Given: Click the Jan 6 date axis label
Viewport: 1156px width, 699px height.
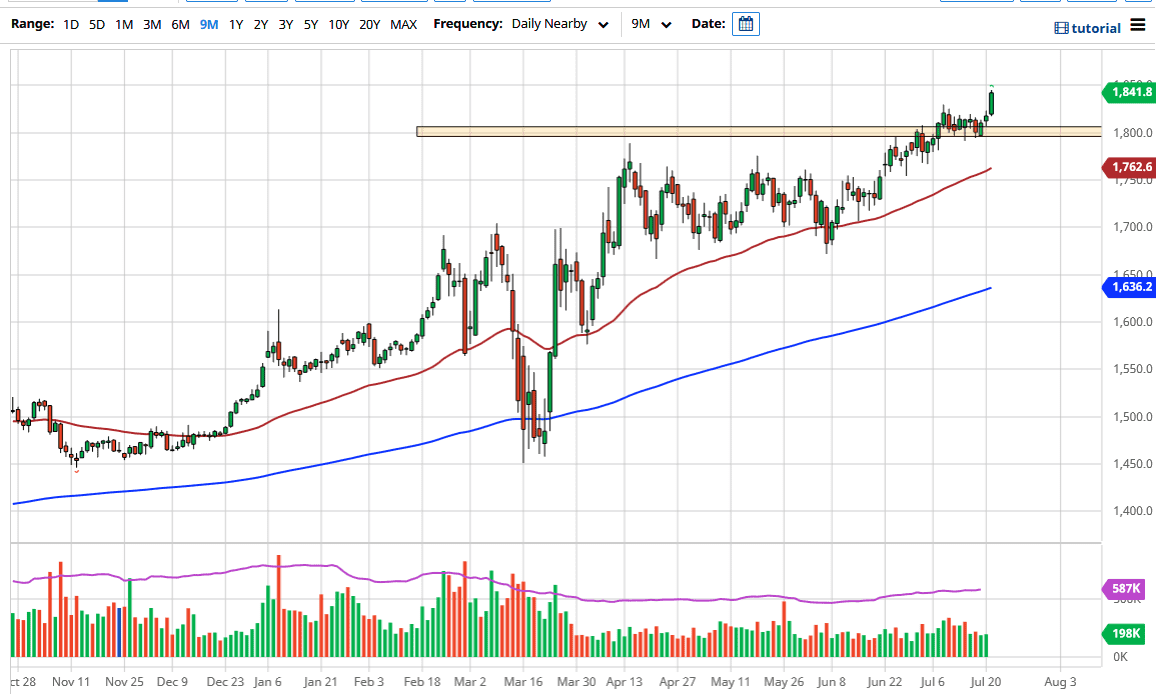Looking at the screenshot, I should tap(267, 682).
